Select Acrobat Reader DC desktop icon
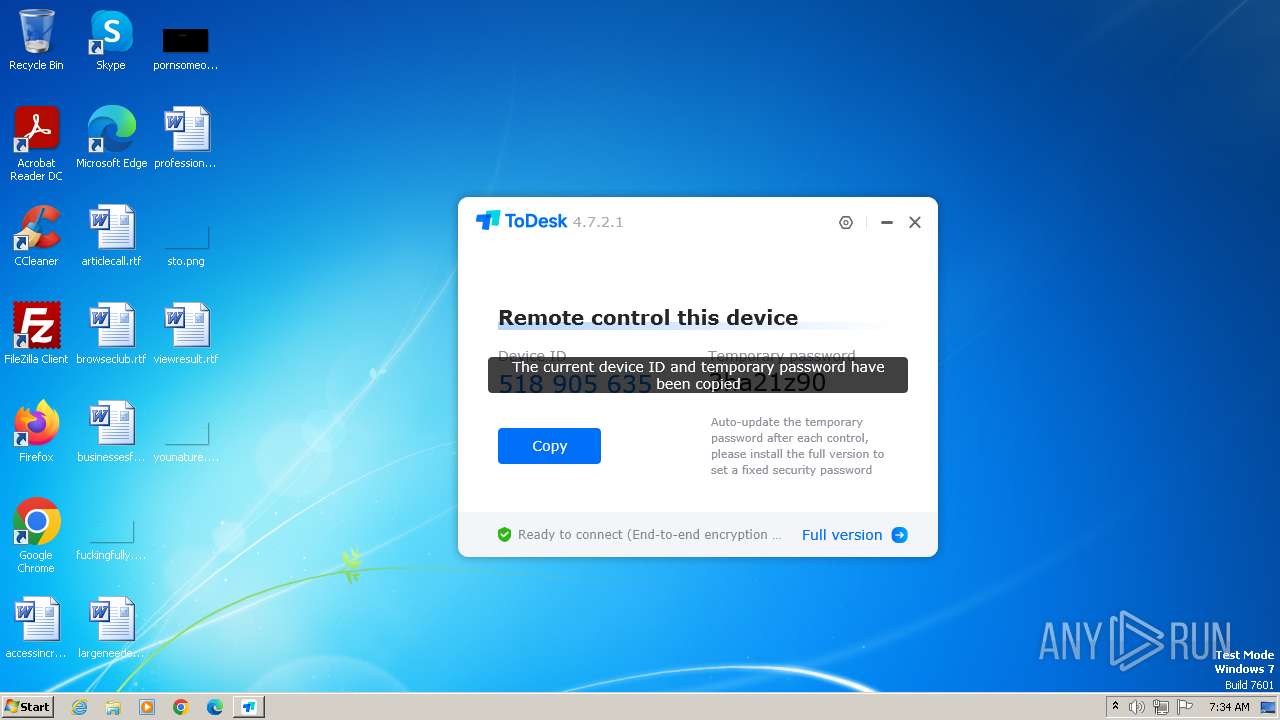1280x720 pixels. [36, 144]
